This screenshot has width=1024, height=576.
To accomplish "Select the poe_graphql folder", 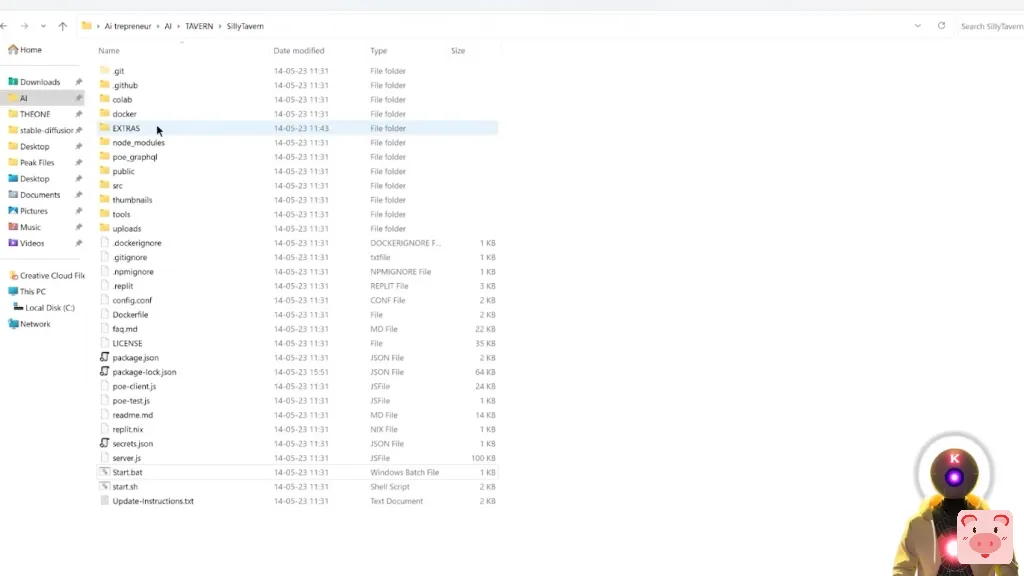I will (135, 157).
